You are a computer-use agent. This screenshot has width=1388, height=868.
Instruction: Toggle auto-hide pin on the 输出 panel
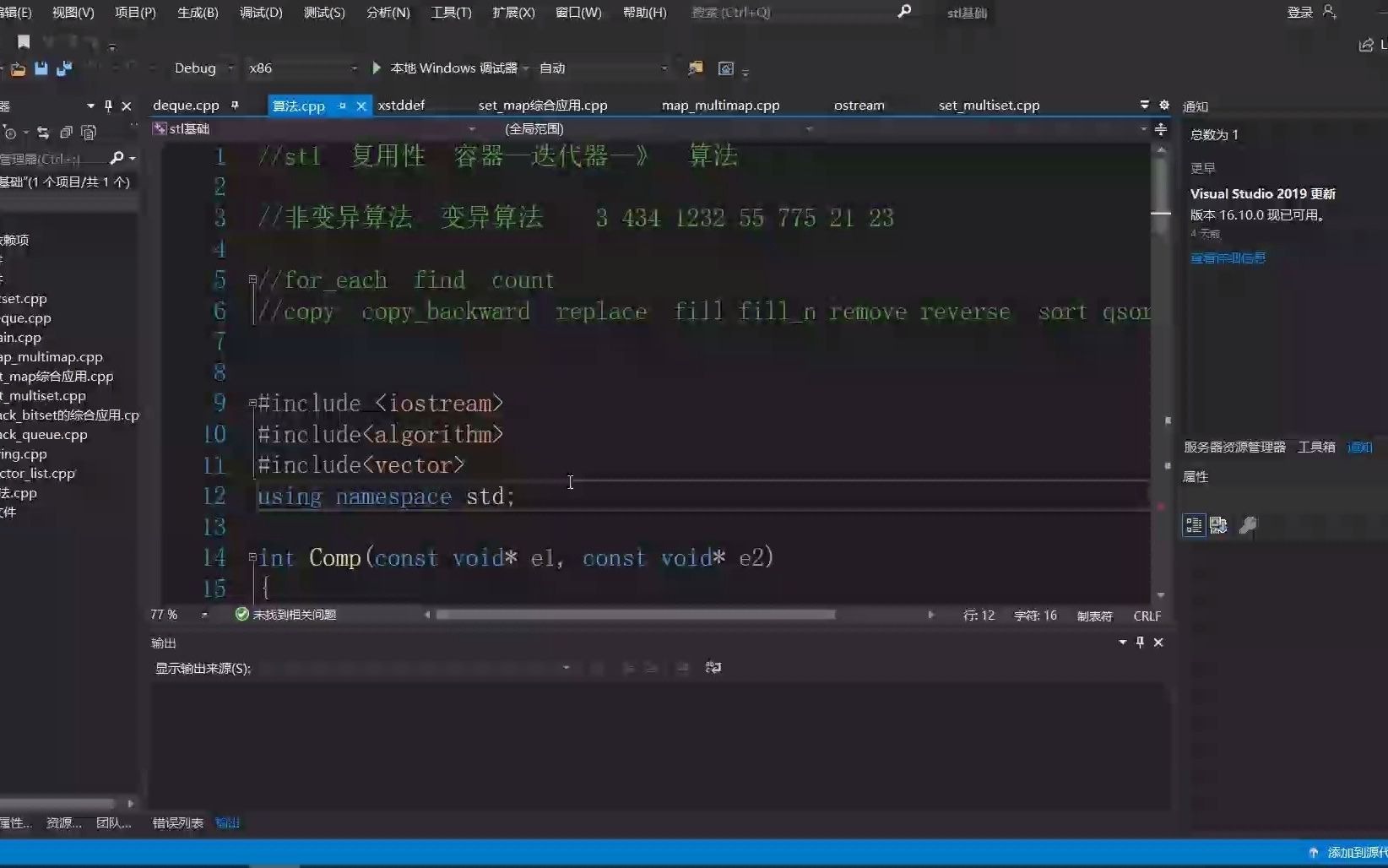(x=1139, y=643)
